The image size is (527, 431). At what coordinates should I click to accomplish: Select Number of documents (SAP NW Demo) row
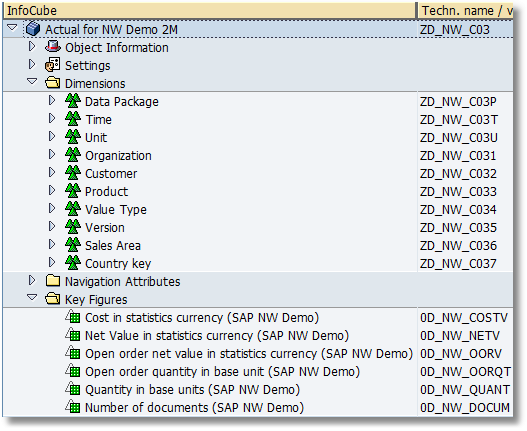click(258, 407)
